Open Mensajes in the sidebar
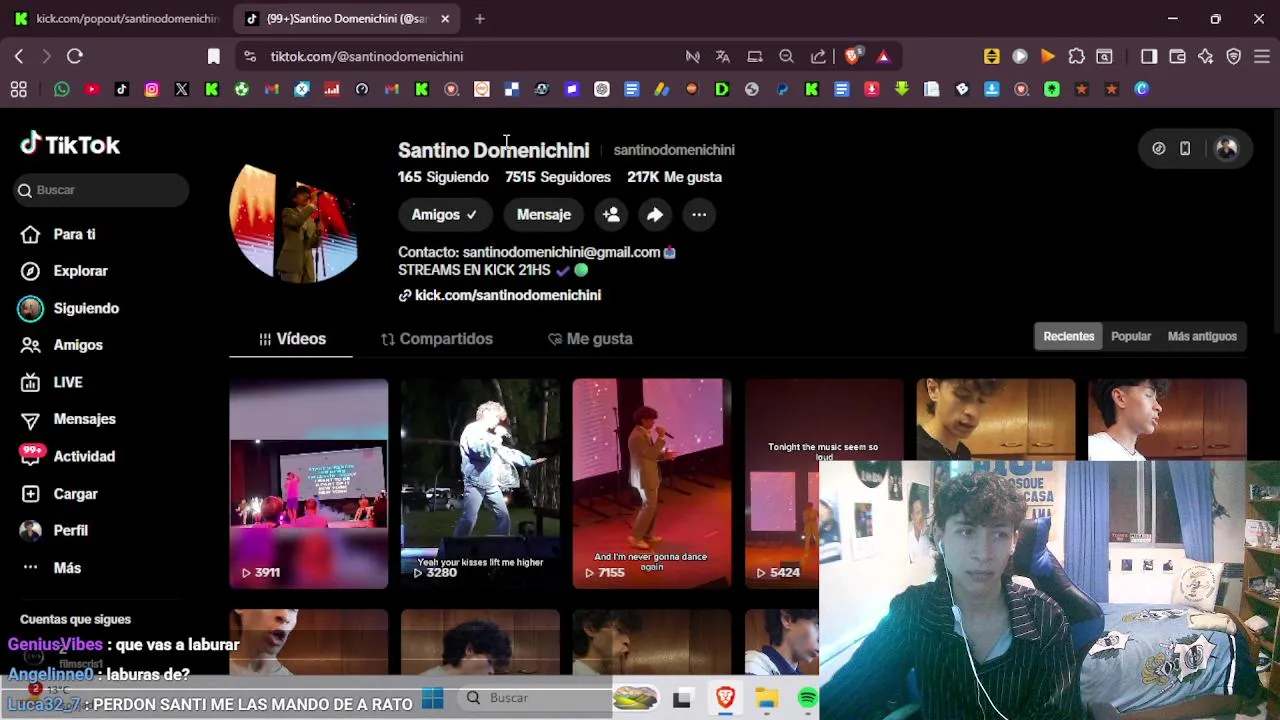The width and height of the screenshot is (1280, 720). pyautogui.click(x=68, y=419)
